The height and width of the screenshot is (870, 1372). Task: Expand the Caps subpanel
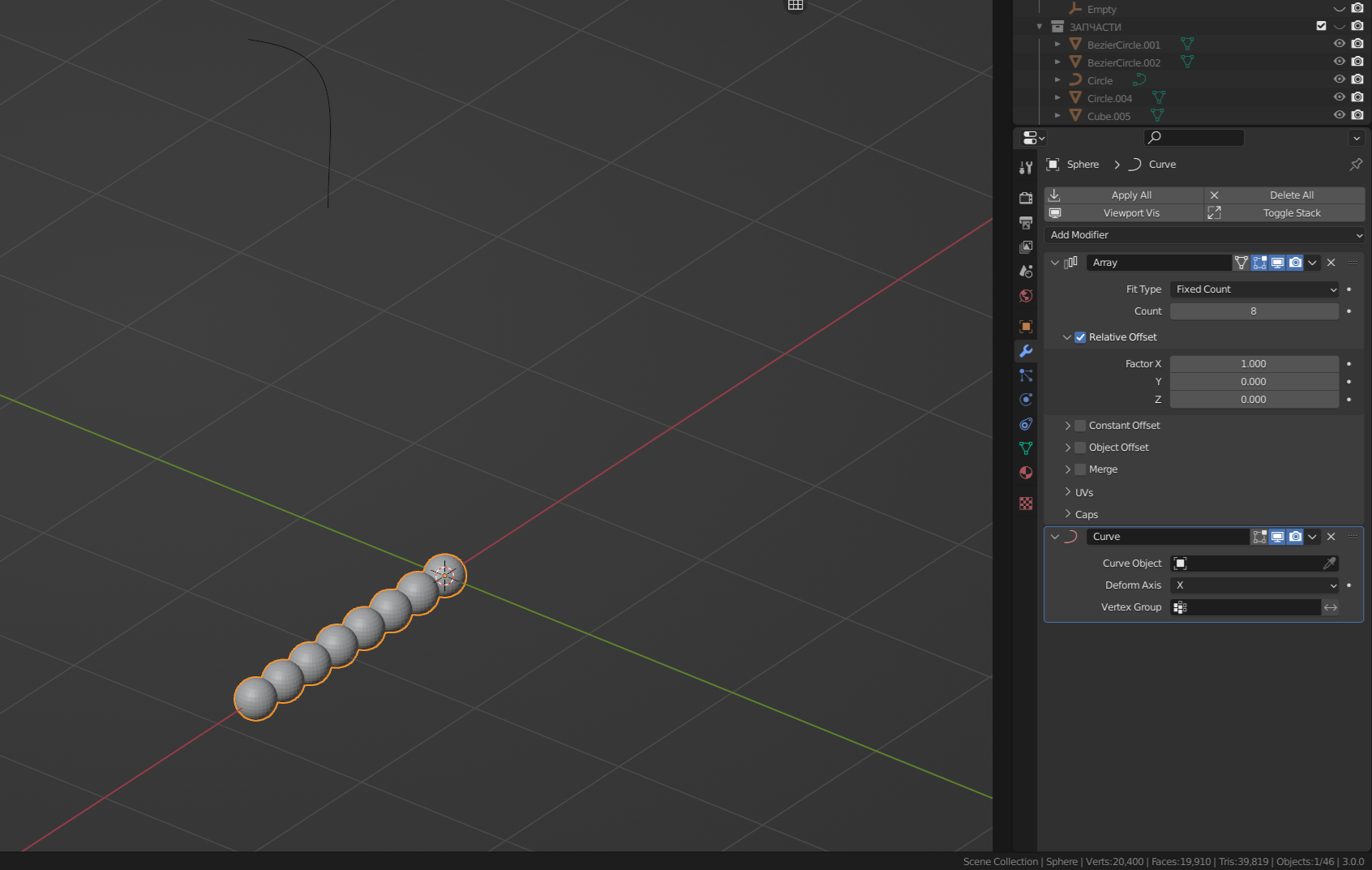(1068, 514)
